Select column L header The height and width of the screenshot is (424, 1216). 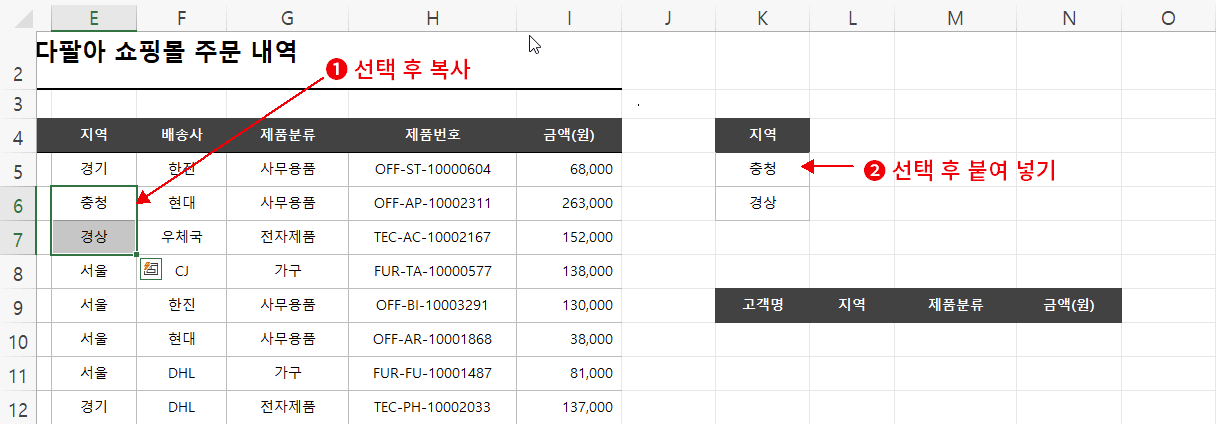pos(852,16)
